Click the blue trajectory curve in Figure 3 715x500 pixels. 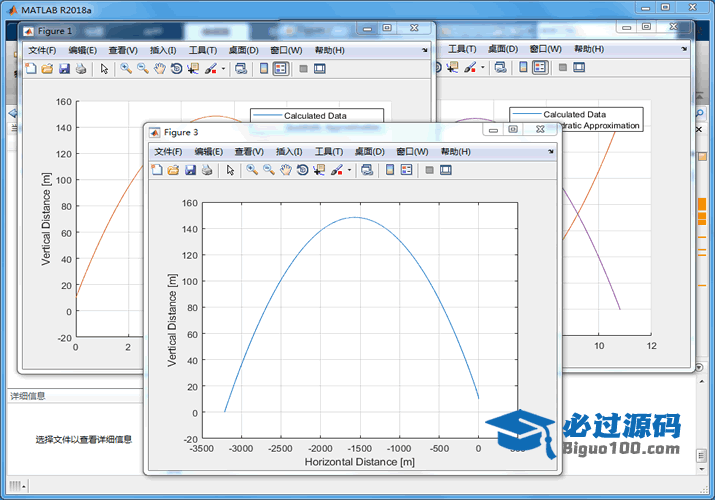[x=356, y=217]
